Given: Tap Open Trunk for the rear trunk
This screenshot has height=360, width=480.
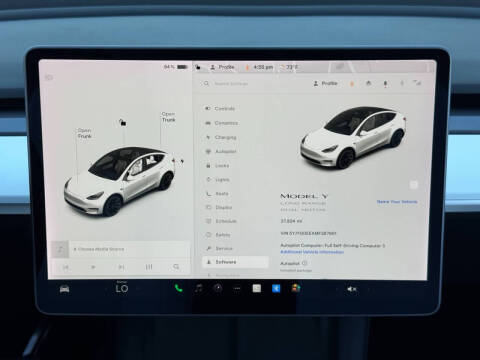Looking at the screenshot, I should pos(168,117).
